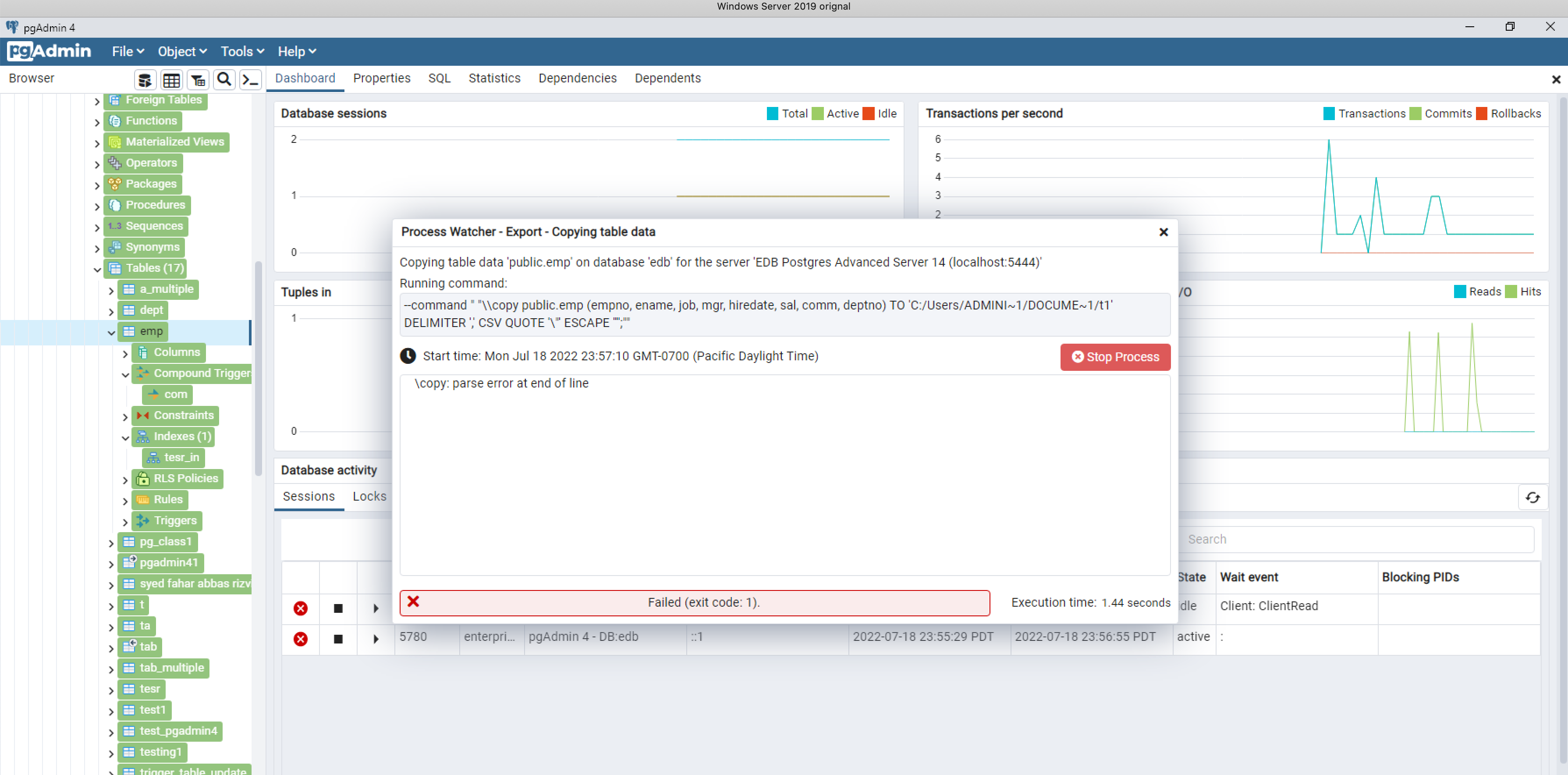
Task: Open the Tools menu
Action: [x=238, y=51]
